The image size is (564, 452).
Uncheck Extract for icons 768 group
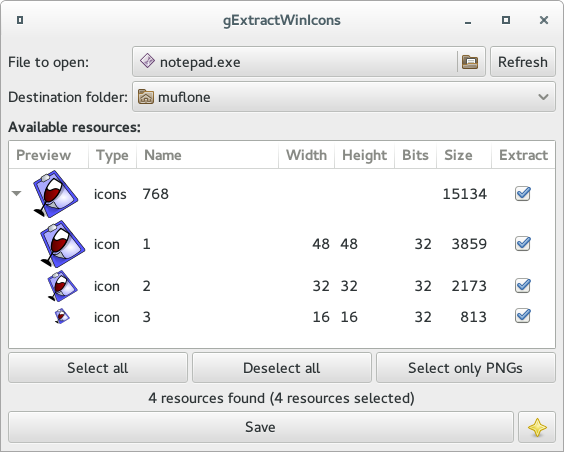click(523, 193)
